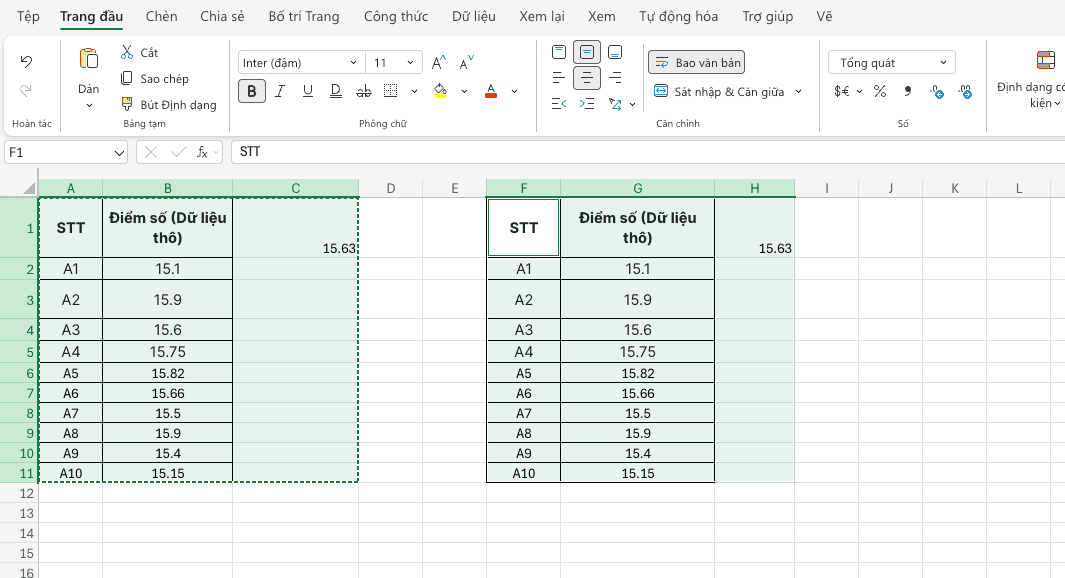
Task: Switch to Chèn tab
Action: 162,16
